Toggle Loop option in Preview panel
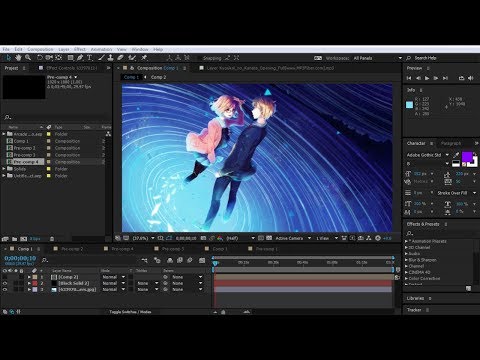Screen dimensions: 480x360 pyautogui.click(x=461, y=78)
